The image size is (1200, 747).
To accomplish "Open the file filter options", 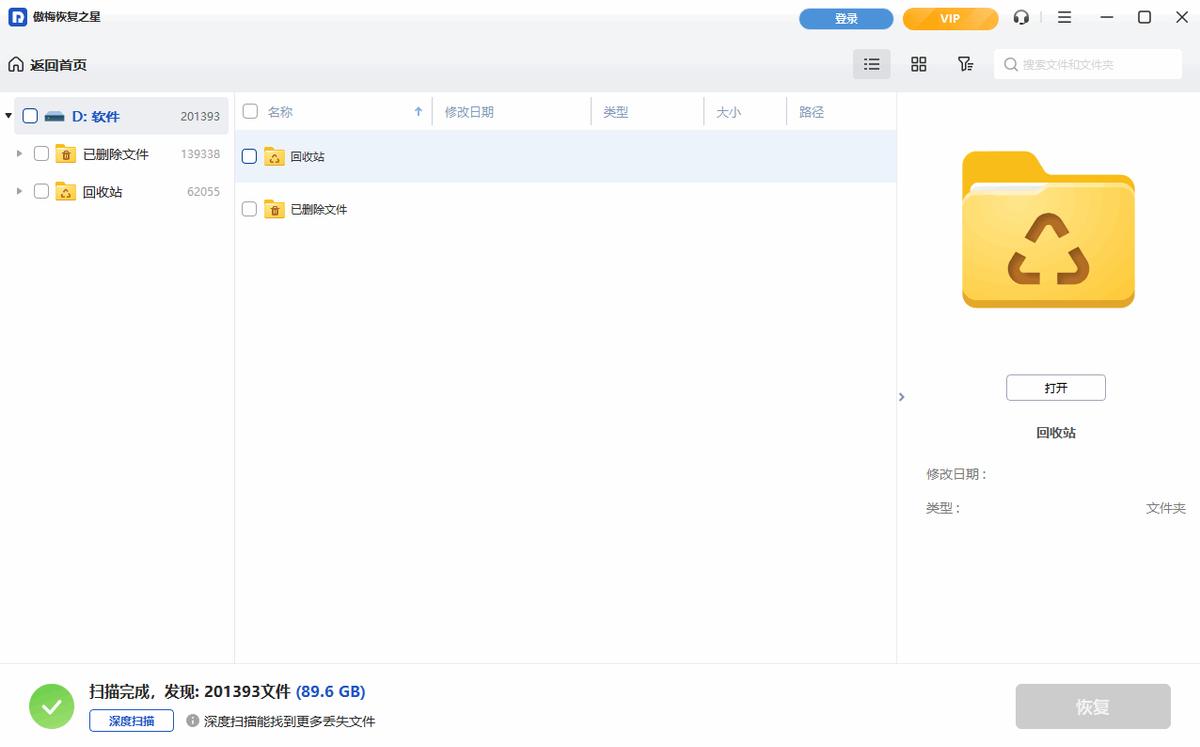I will coord(965,64).
